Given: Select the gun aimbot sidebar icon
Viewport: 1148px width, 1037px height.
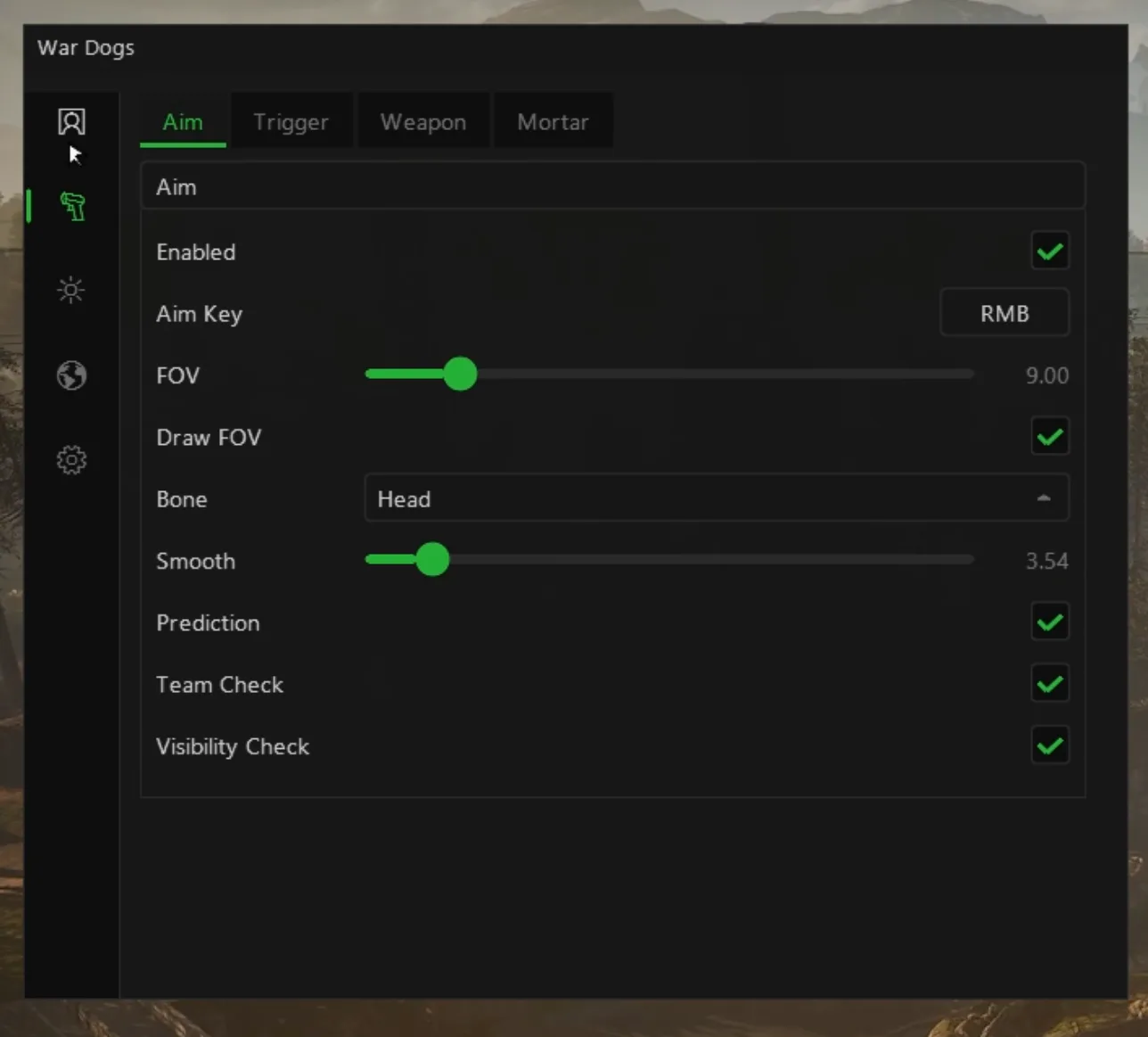Looking at the screenshot, I should [72, 206].
